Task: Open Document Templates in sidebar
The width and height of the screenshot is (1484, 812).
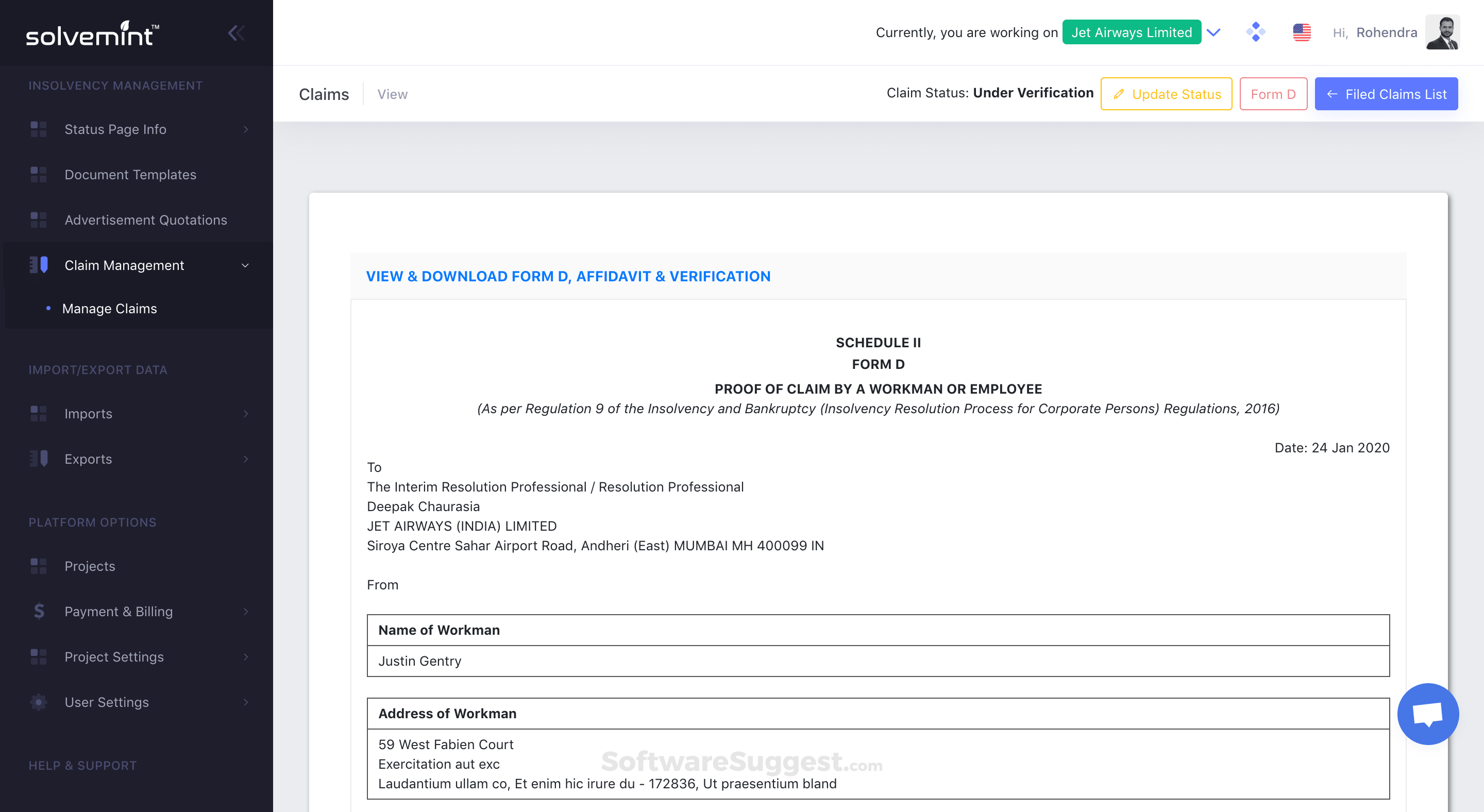Action: click(130, 175)
